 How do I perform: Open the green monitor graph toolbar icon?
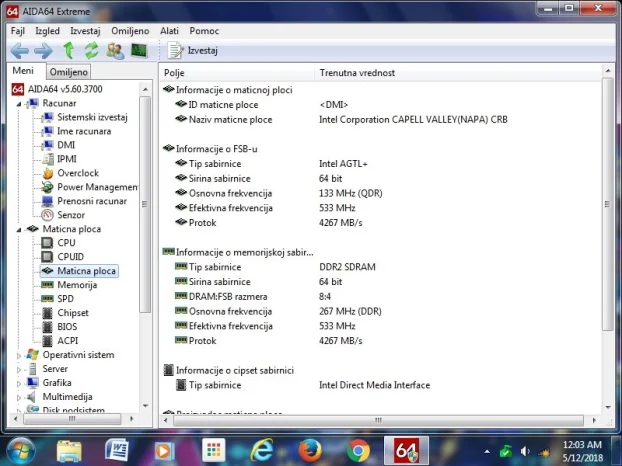tap(139, 50)
